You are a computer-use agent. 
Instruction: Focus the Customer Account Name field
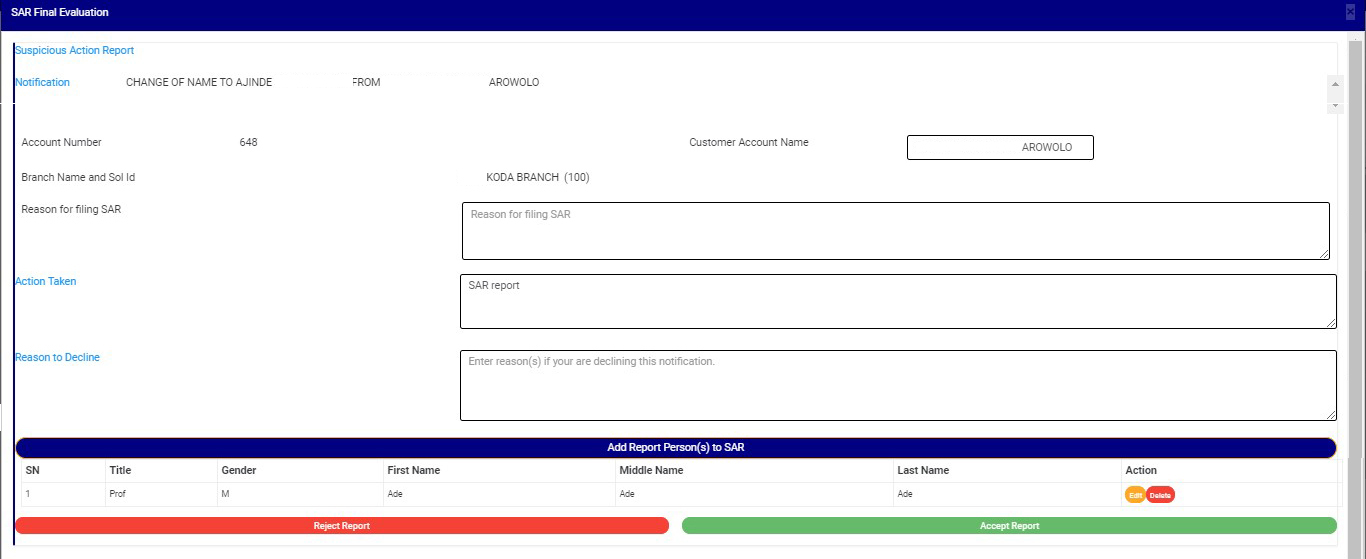(999, 148)
